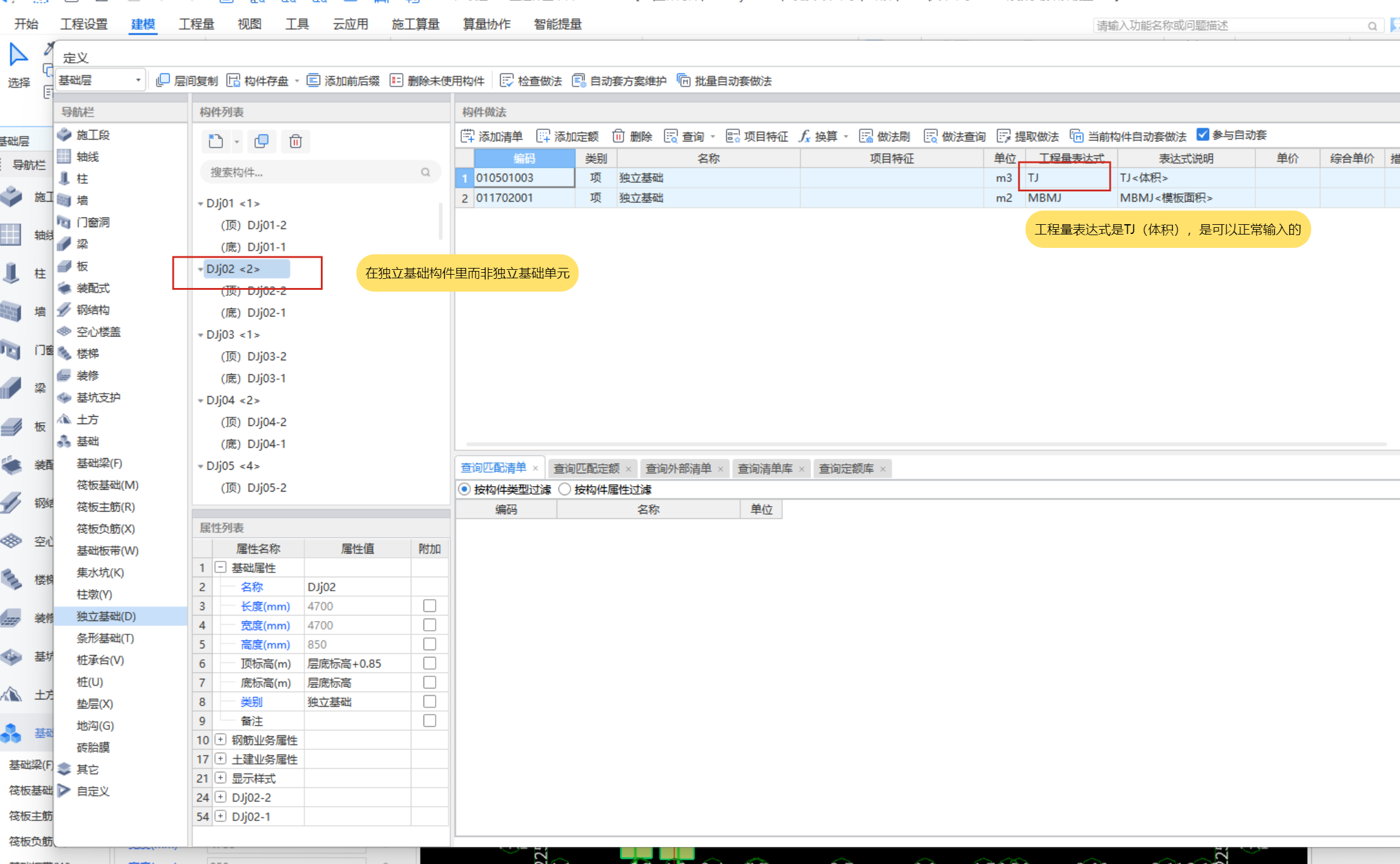Switch to the 工程量 ribbon tab
Screen dimensions: 1400x864
coord(196,24)
